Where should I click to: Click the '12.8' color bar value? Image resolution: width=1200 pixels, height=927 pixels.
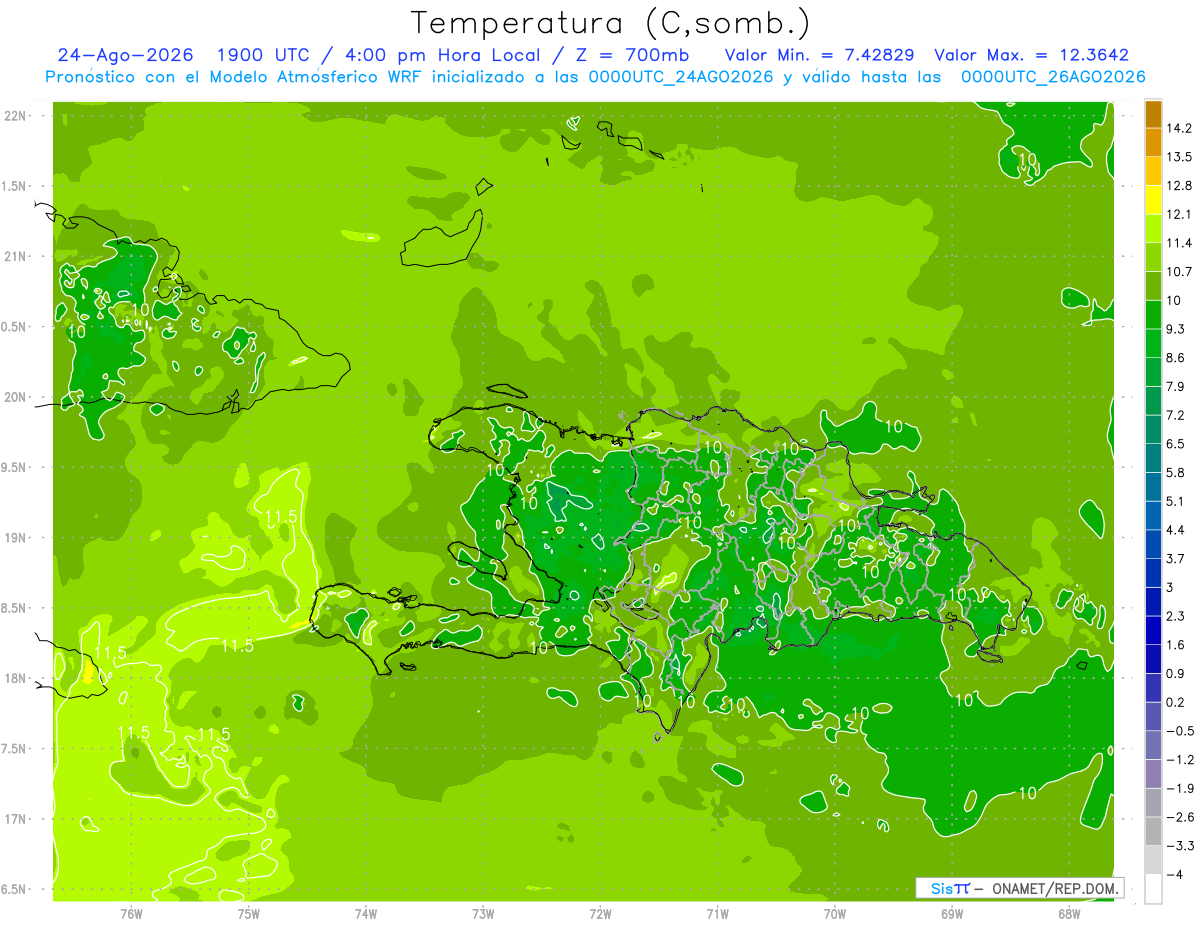(x=1179, y=186)
